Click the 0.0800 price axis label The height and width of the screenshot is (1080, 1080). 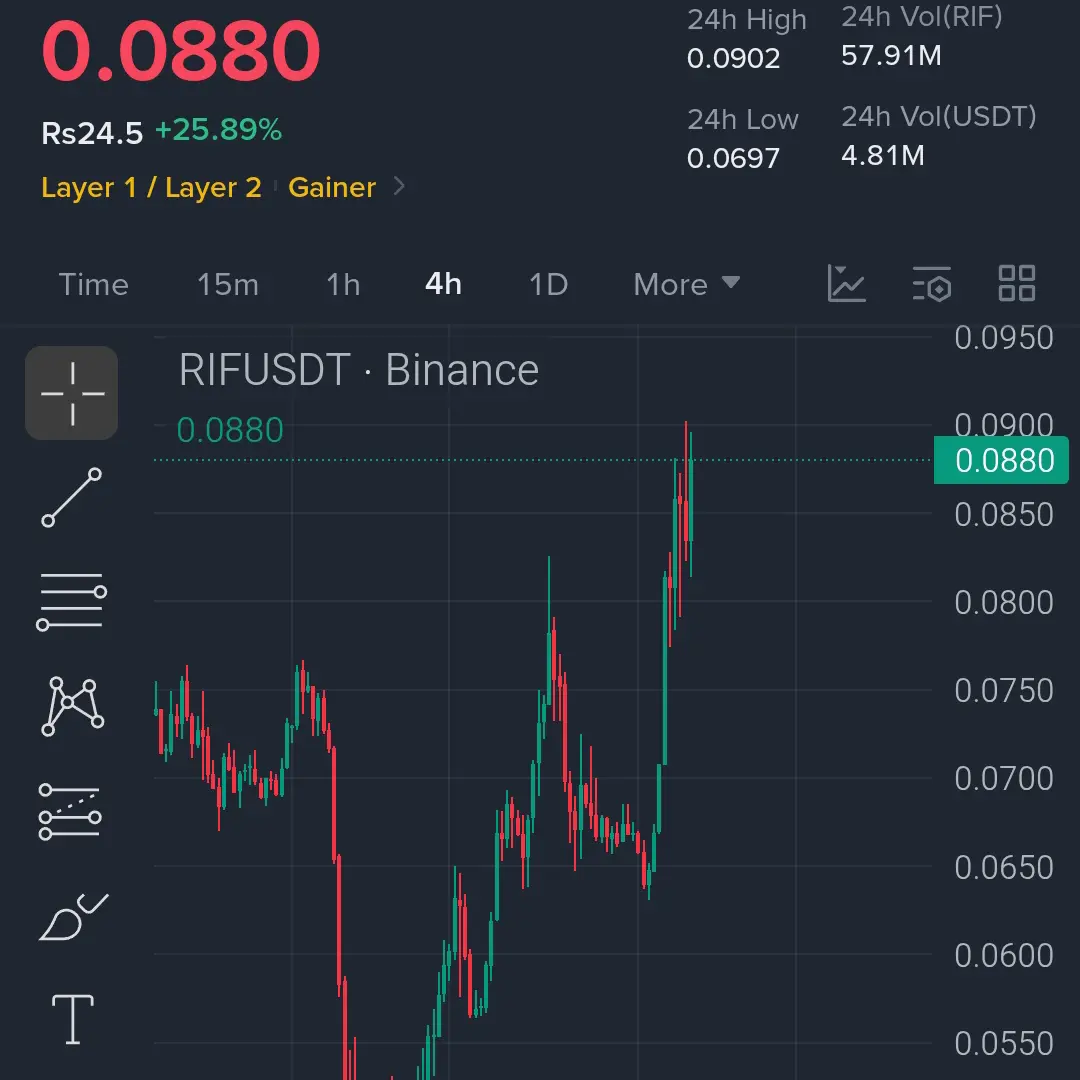(1004, 603)
